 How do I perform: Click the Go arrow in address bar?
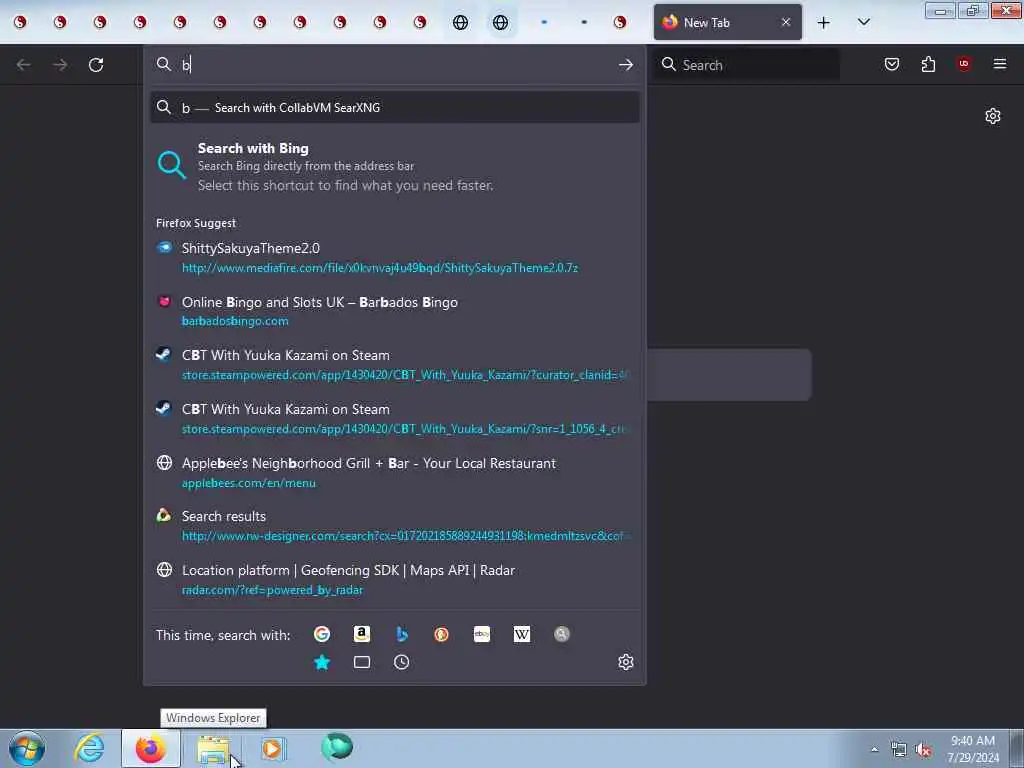pyautogui.click(x=626, y=65)
